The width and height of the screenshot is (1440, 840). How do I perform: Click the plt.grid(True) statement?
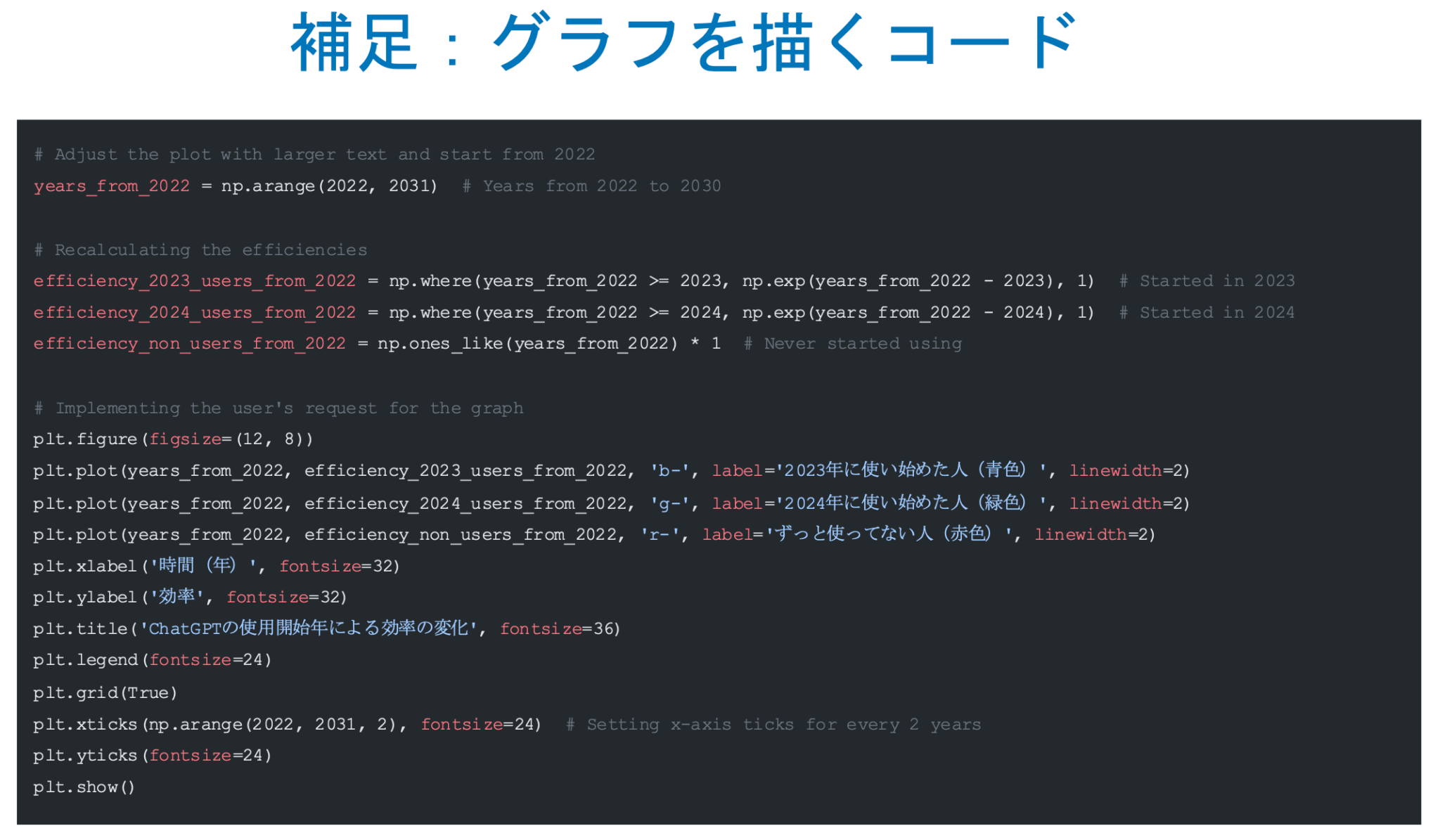pyautogui.click(x=105, y=692)
